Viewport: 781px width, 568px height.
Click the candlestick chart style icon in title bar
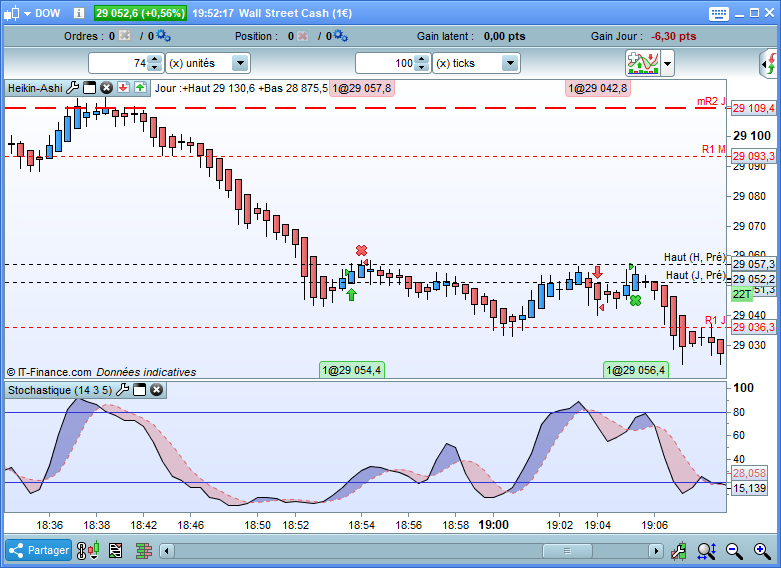(x=11, y=13)
